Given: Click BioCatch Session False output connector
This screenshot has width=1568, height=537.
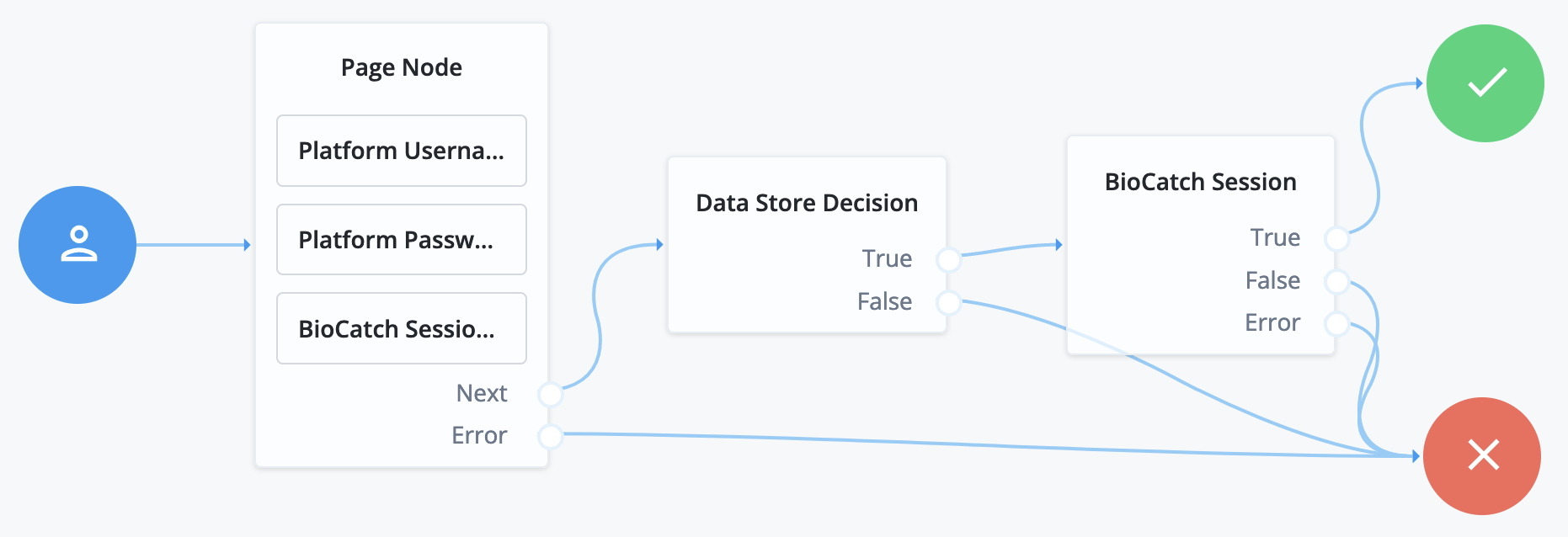Looking at the screenshot, I should (x=1336, y=281).
